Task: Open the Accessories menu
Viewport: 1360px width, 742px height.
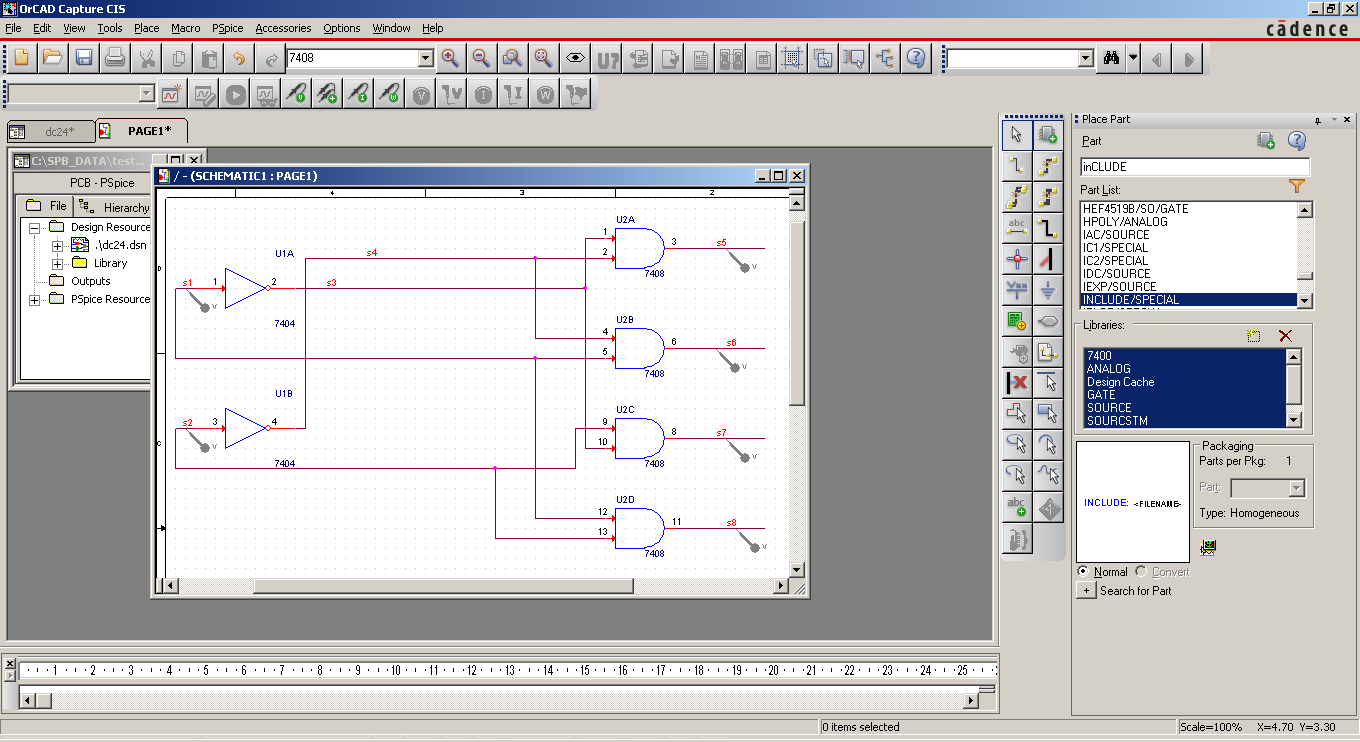Action: click(283, 28)
